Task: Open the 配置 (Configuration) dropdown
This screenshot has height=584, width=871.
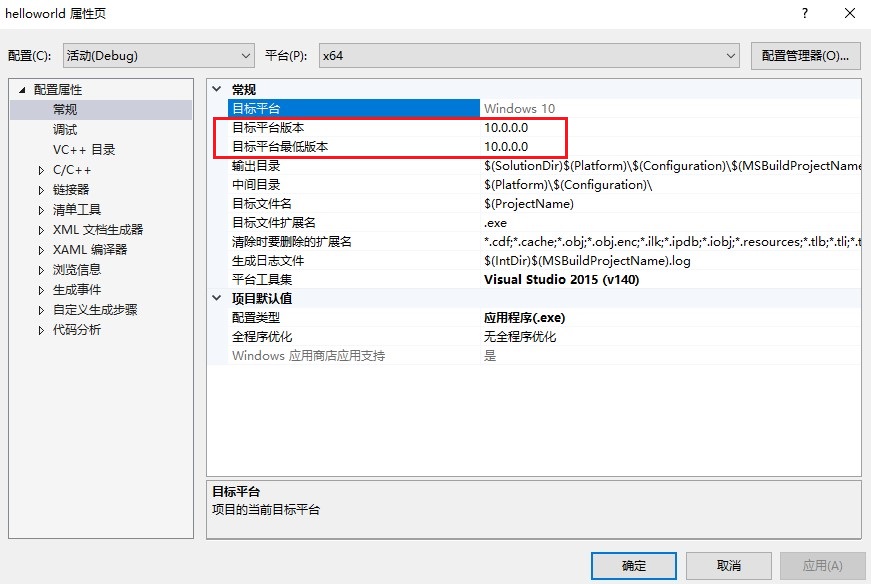Action: tap(158, 56)
